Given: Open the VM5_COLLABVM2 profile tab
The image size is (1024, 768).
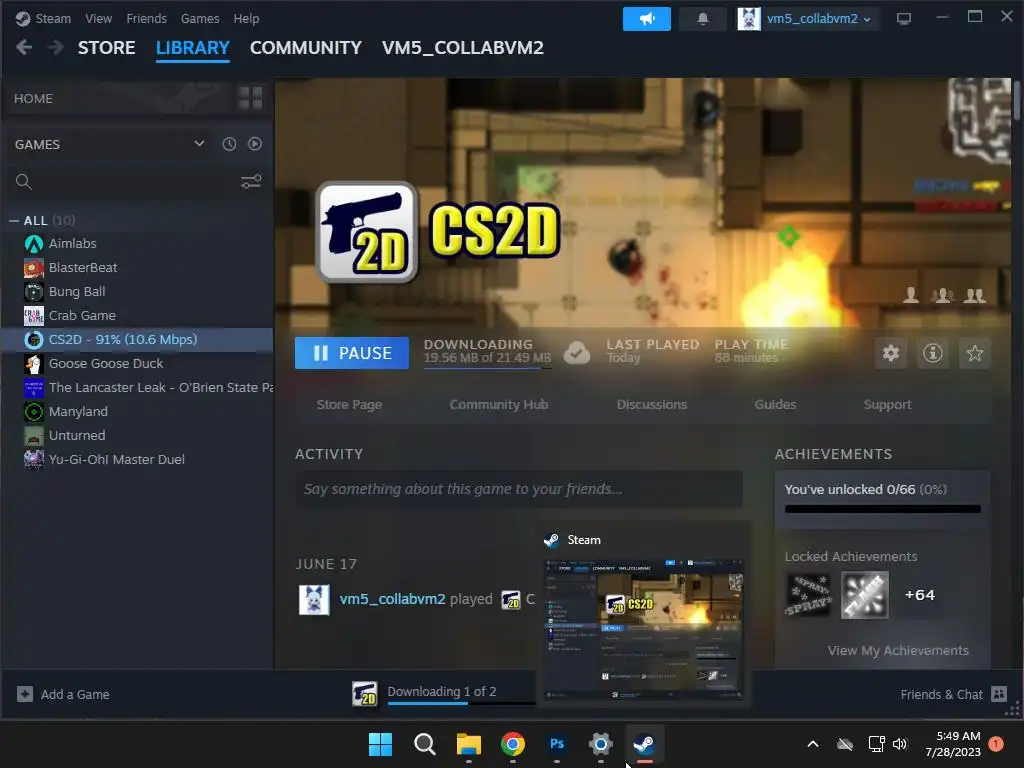Looking at the screenshot, I should click(463, 48).
